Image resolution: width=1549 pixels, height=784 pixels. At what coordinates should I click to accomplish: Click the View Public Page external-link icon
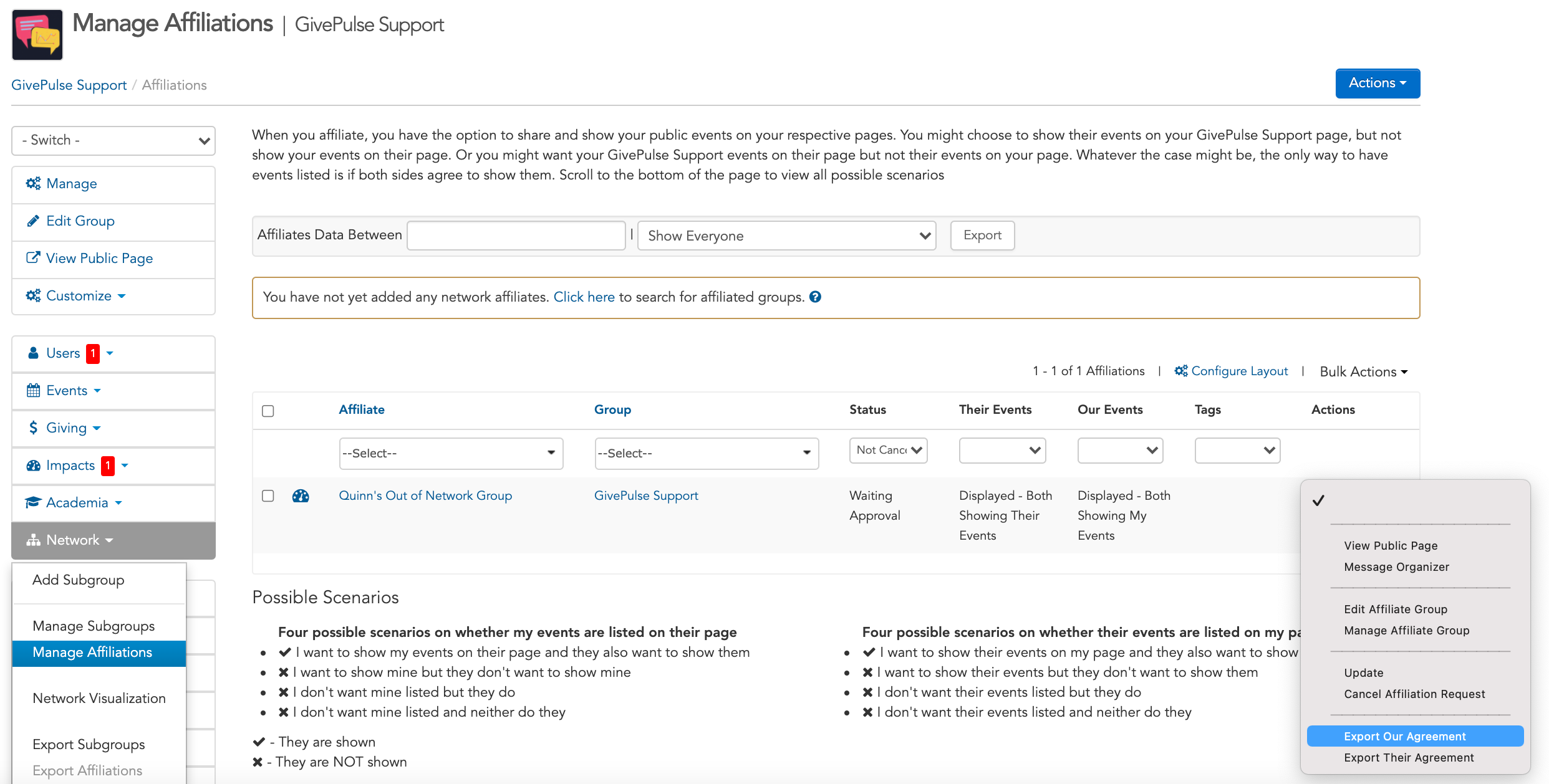click(x=33, y=257)
